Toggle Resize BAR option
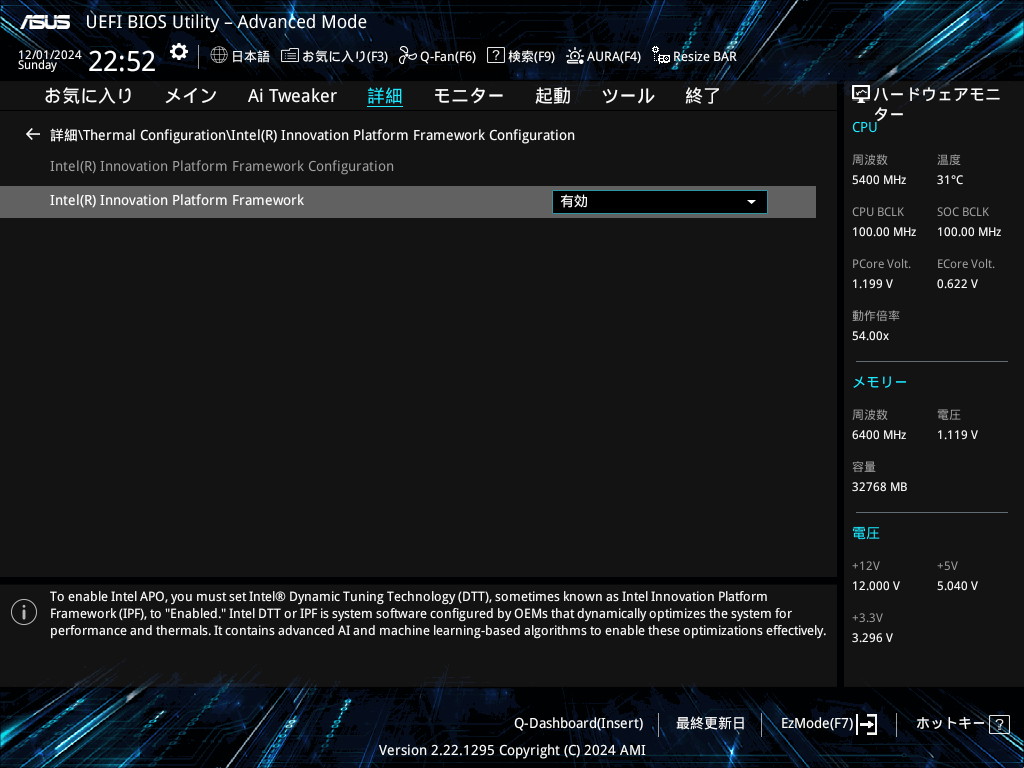Screen dimensions: 1024x768 694,56
